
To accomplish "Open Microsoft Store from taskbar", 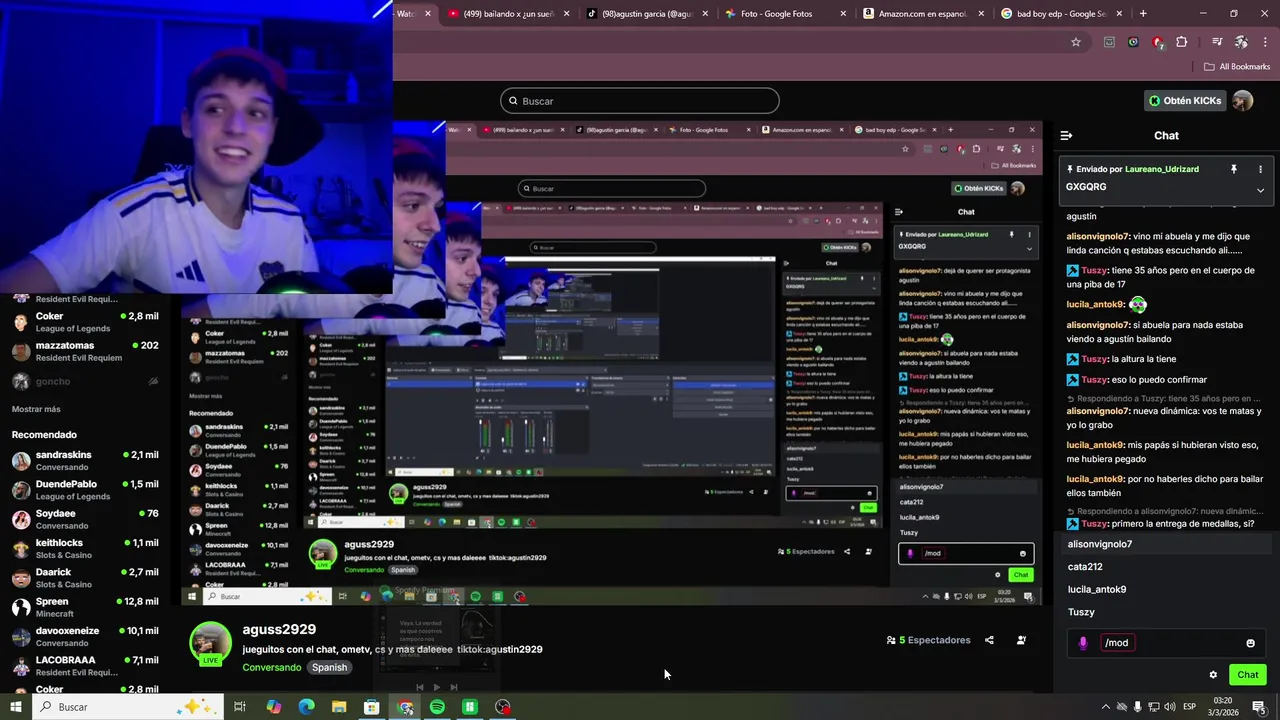I will [x=371, y=707].
